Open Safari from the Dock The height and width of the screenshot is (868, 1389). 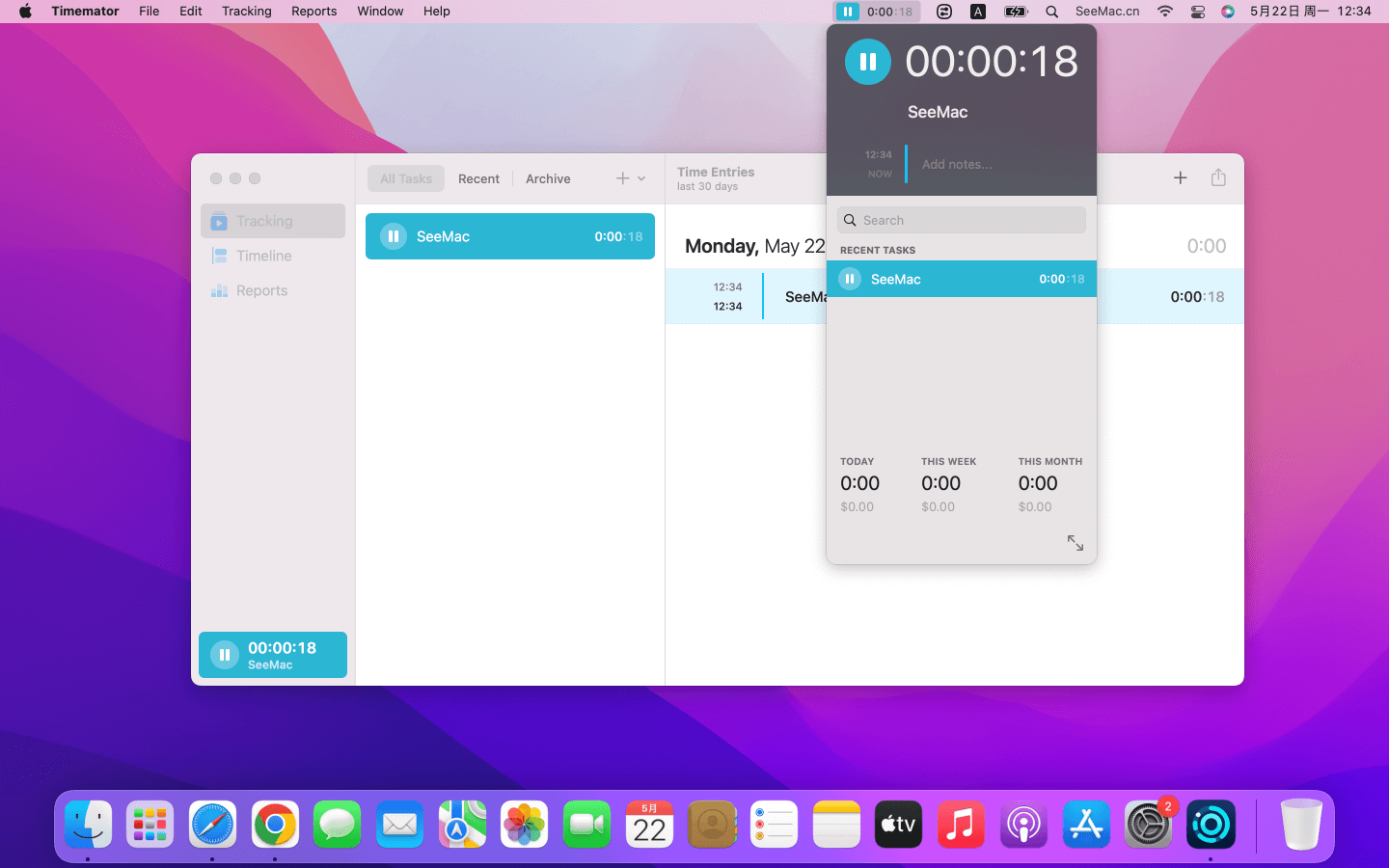click(212, 825)
